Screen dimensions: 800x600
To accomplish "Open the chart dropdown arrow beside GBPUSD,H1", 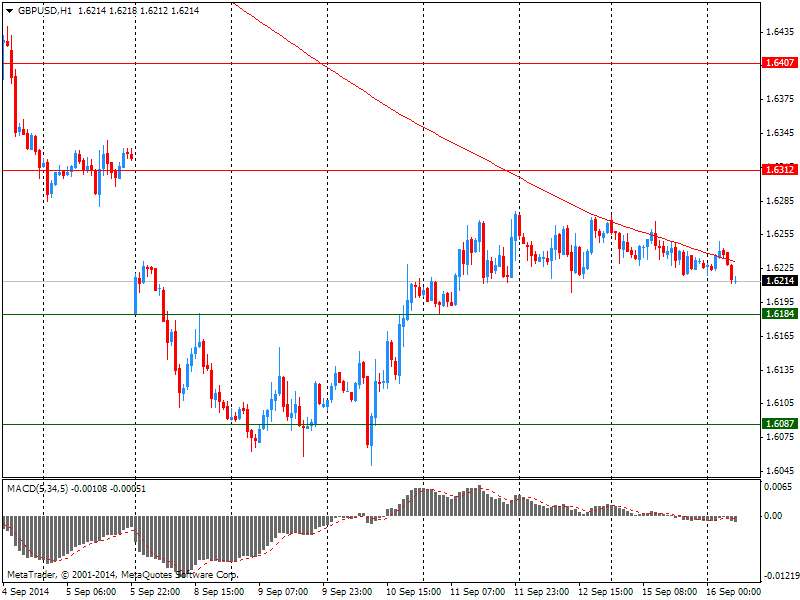I will tap(10, 11).
